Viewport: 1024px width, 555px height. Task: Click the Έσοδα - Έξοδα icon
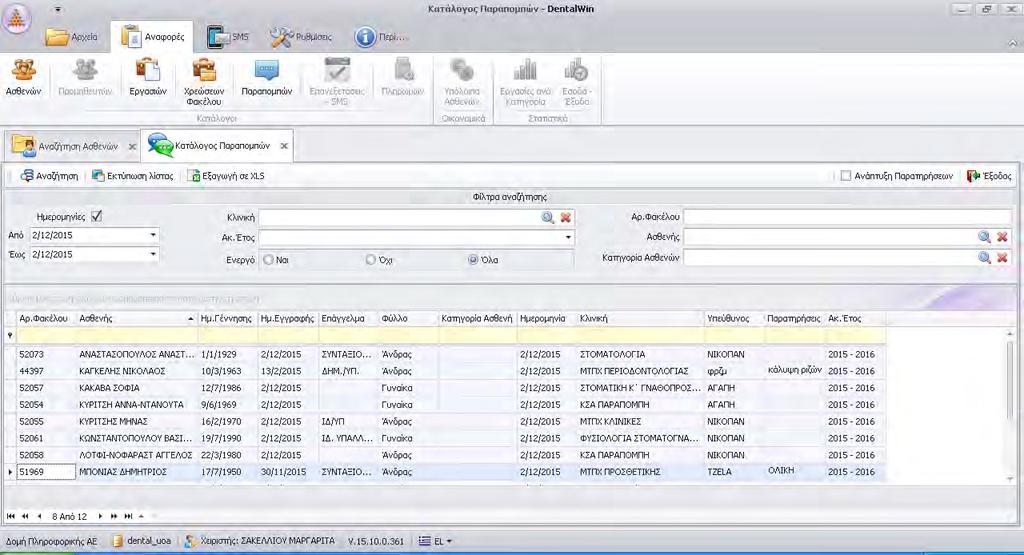[x=576, y=82]
